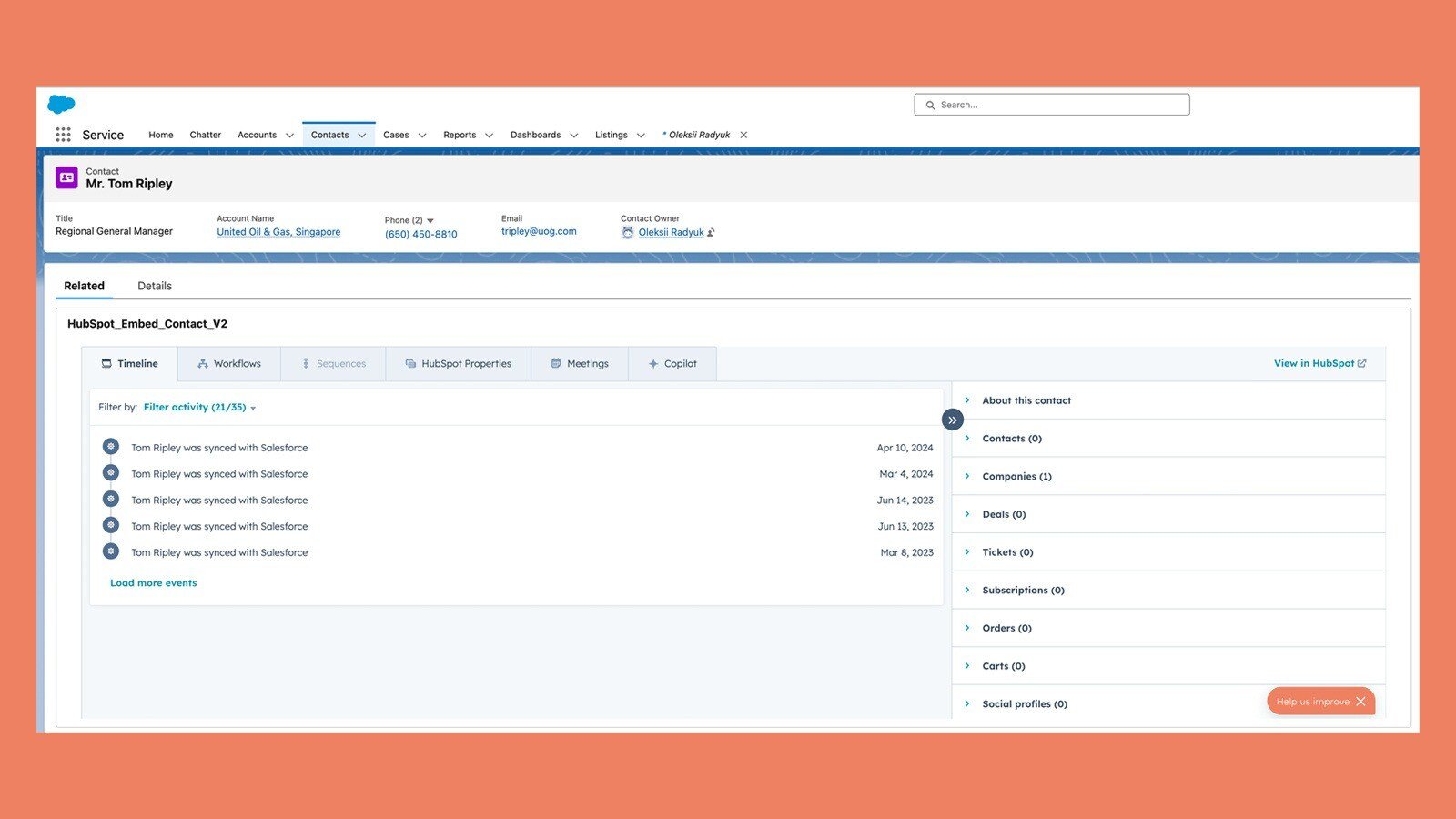This screenshot has height=819, width=1456.
Task: Expand the Phone (2) dropdown arrow
Action: pos(430,220)
